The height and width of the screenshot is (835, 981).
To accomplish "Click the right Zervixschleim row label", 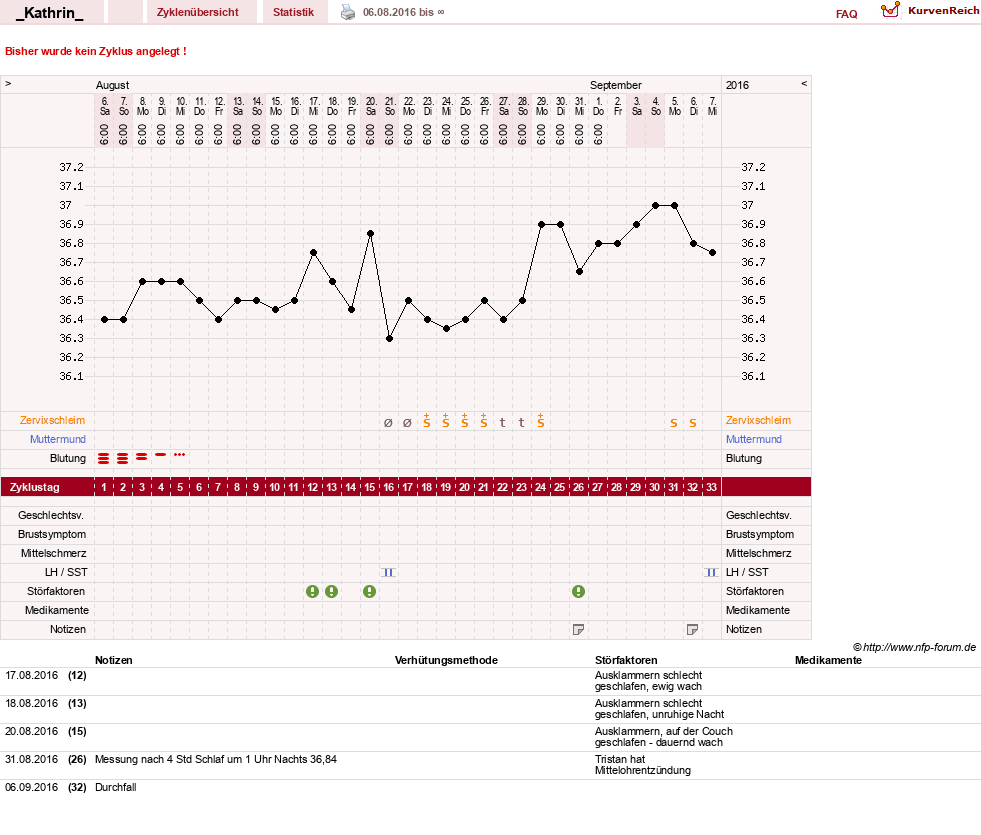I will [x=758, y=420].
